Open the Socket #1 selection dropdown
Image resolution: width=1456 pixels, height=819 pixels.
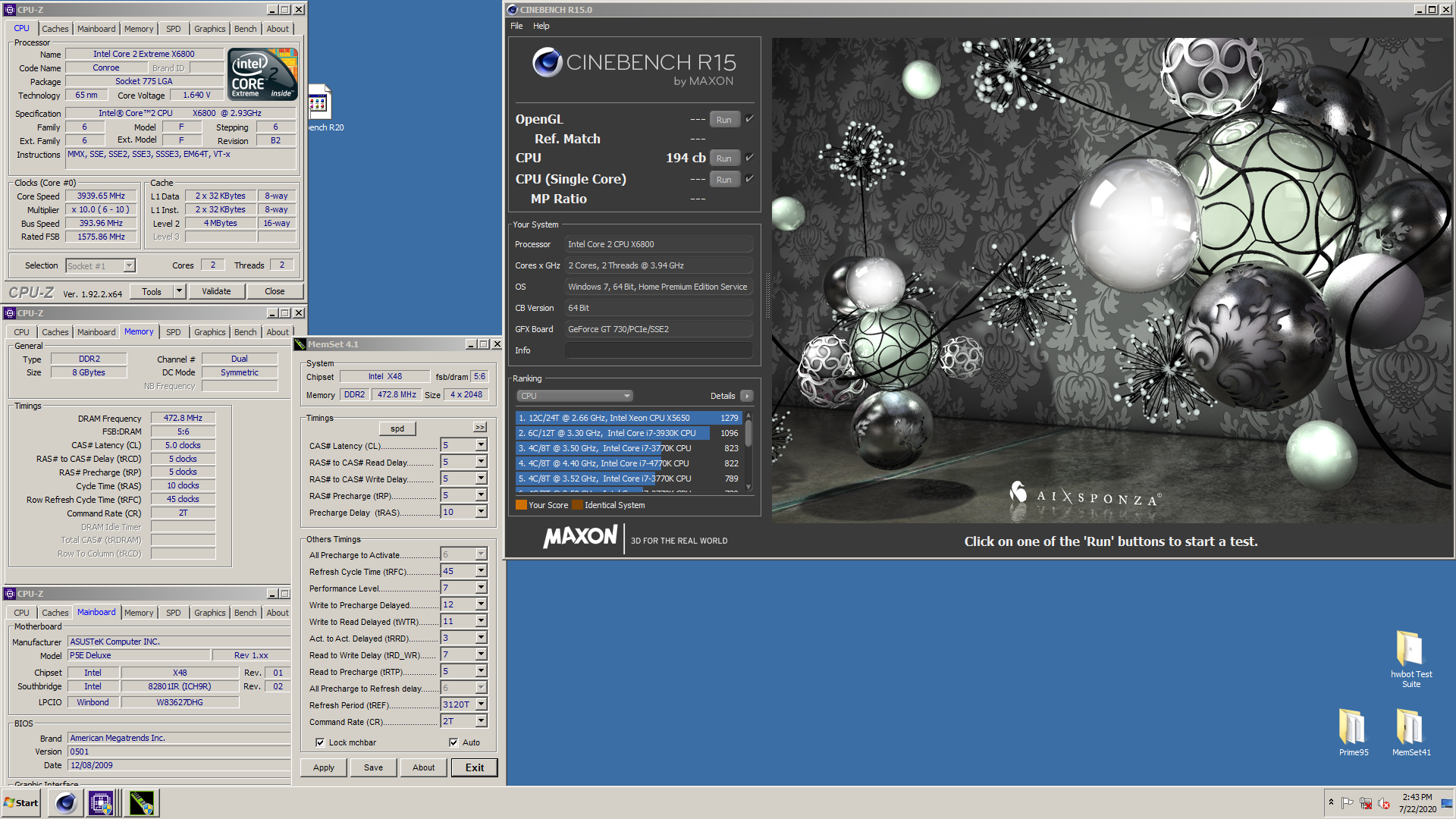100,265
